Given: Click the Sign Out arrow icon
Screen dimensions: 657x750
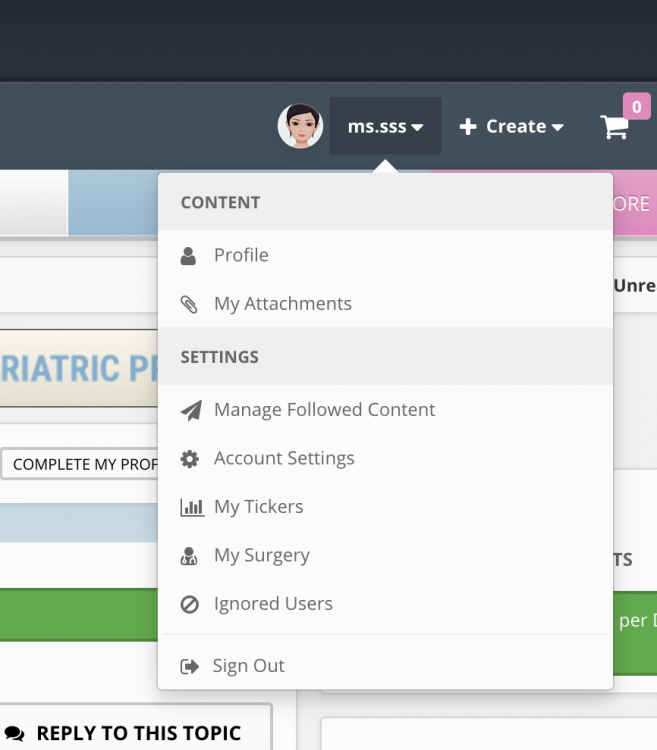Looking at the screenshot, I should (x=189, y=666).
